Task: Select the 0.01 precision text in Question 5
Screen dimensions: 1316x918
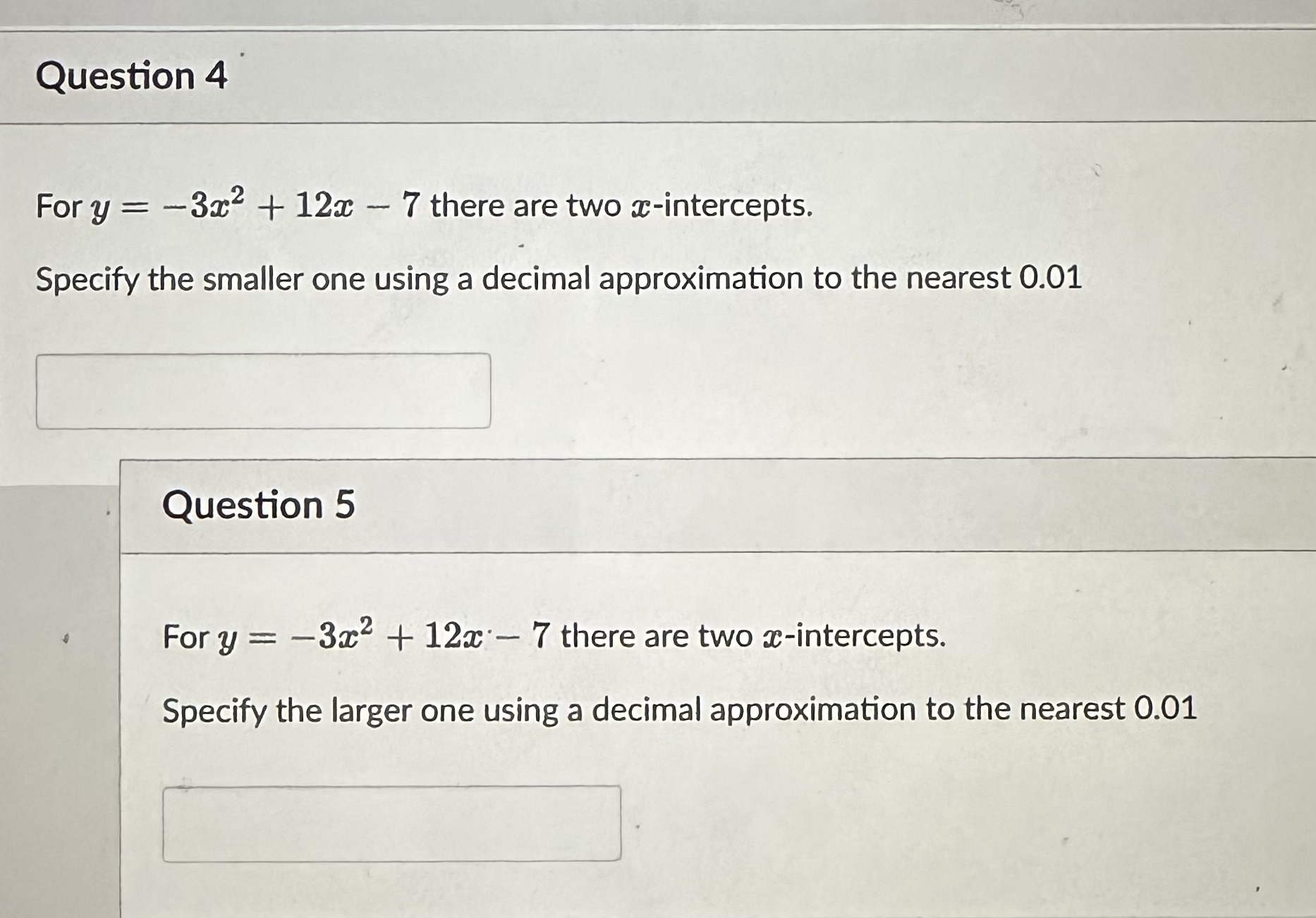Action: [1164, 709]
